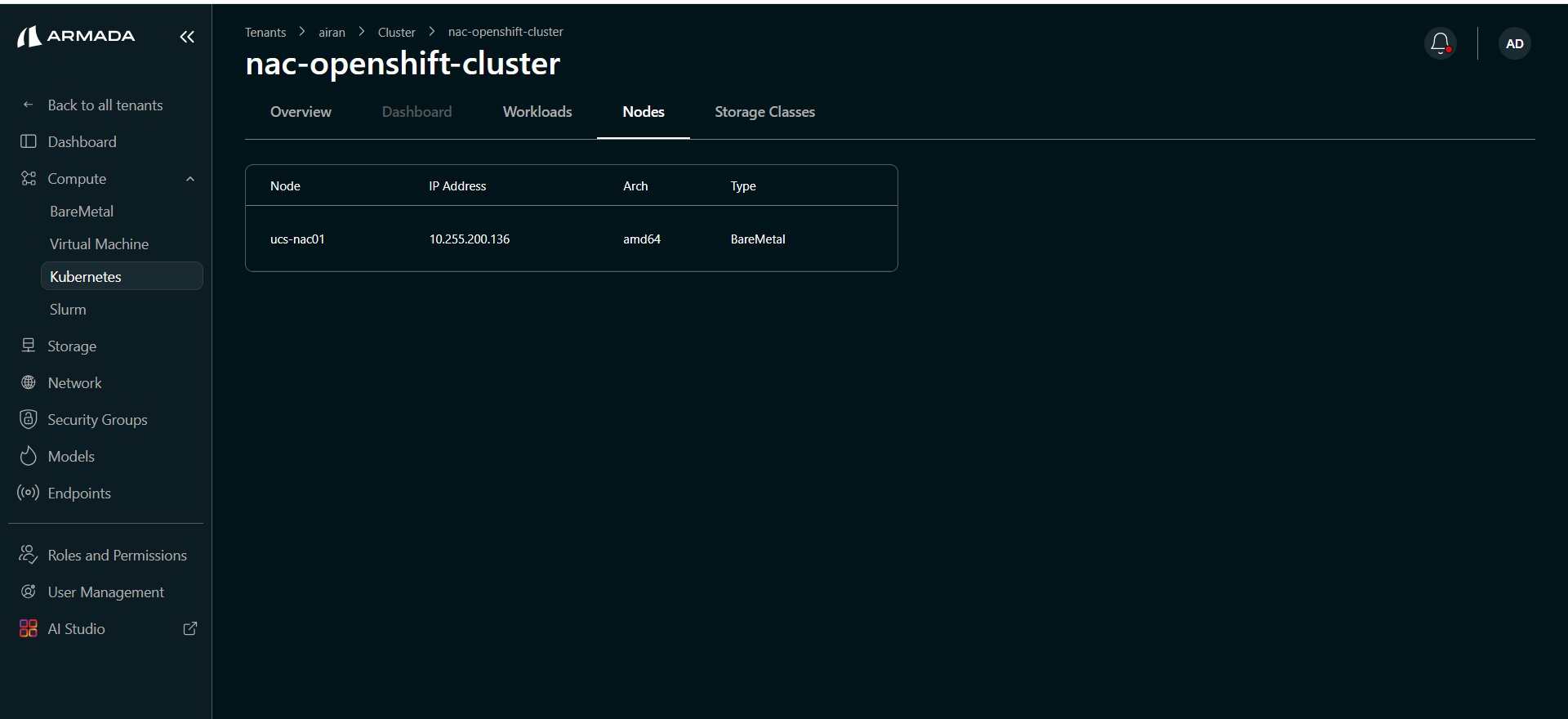This screenshot has width=1568, height=719.
Task: Click the Models flame icon
Action: [29, 456]
